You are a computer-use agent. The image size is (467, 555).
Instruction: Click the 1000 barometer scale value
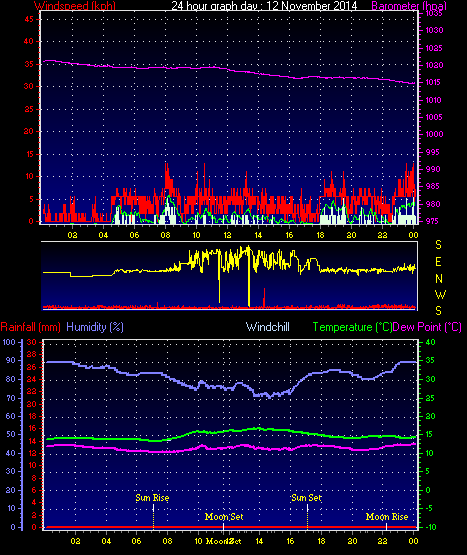click(434, 134)
